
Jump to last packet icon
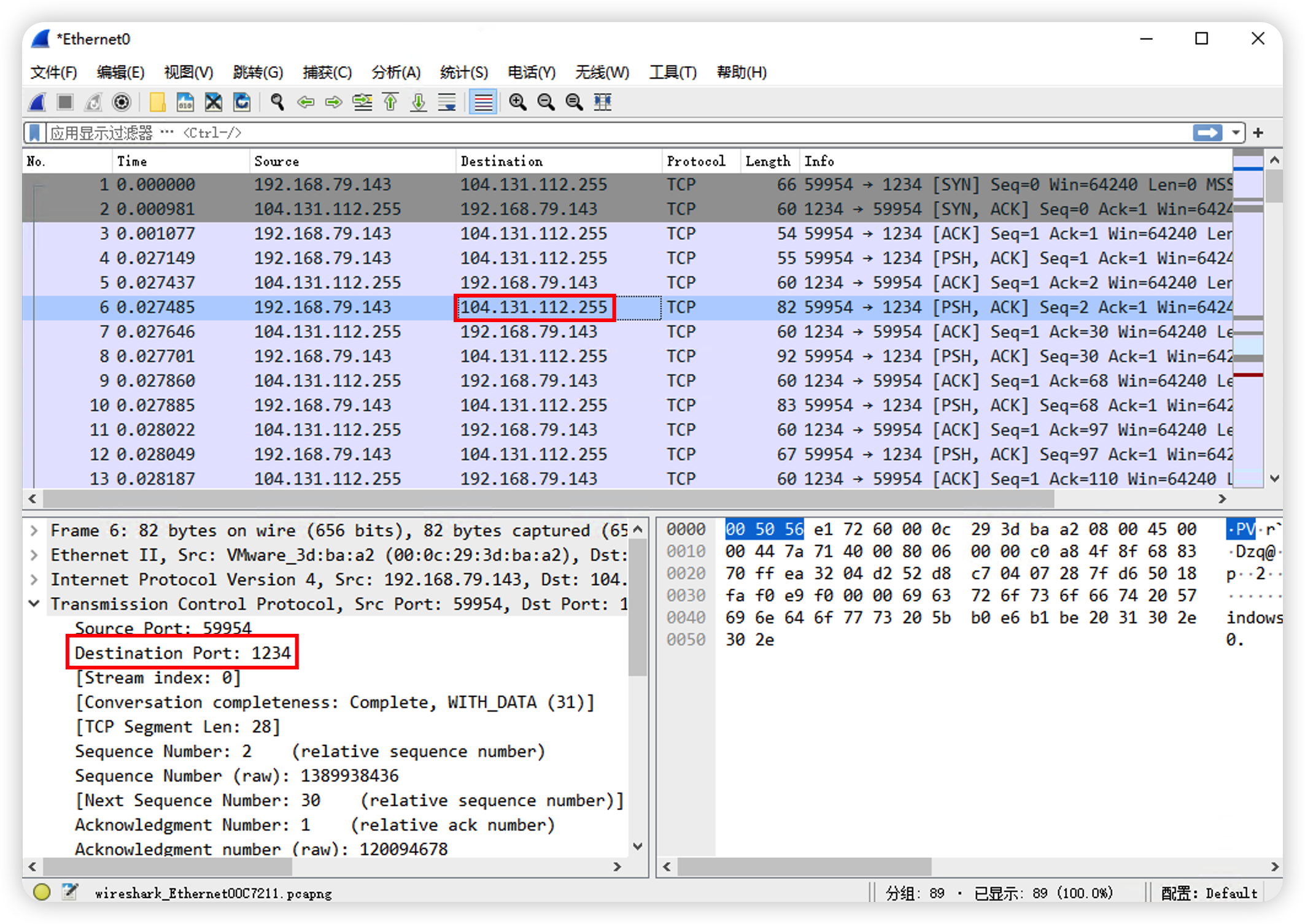[x=419, y=102]
